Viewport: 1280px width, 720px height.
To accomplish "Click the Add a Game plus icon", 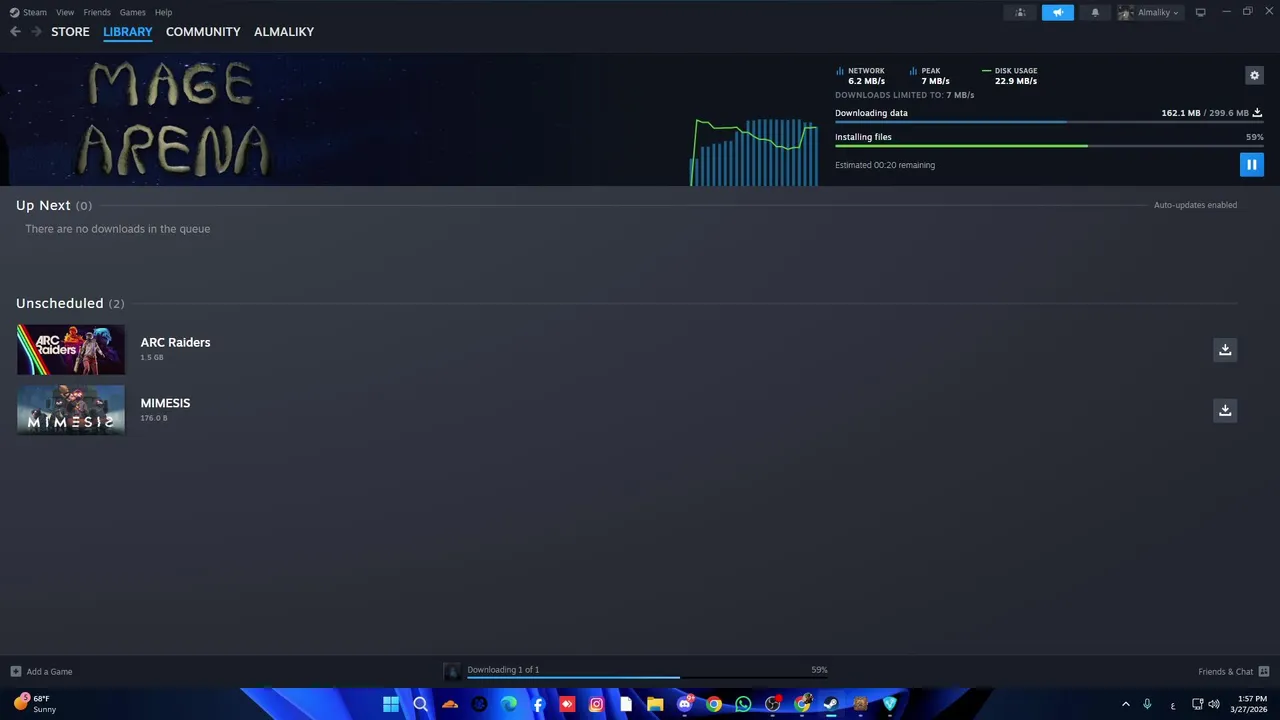I will tap(15, 671).
